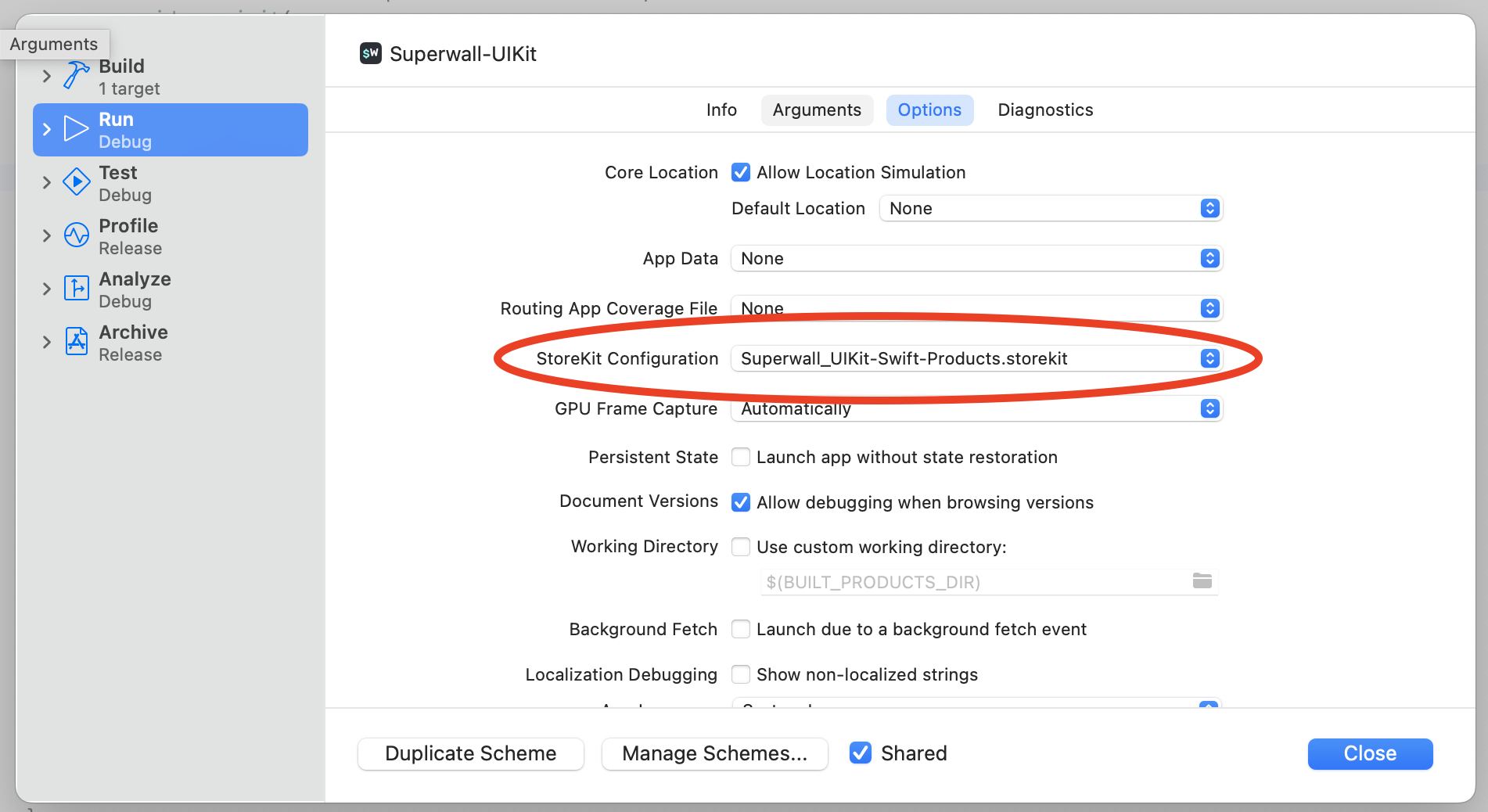This screenshot has width=1488, height=812.
Task: Click the Duplicate Scheme button
Action: [x=470, y=753]
